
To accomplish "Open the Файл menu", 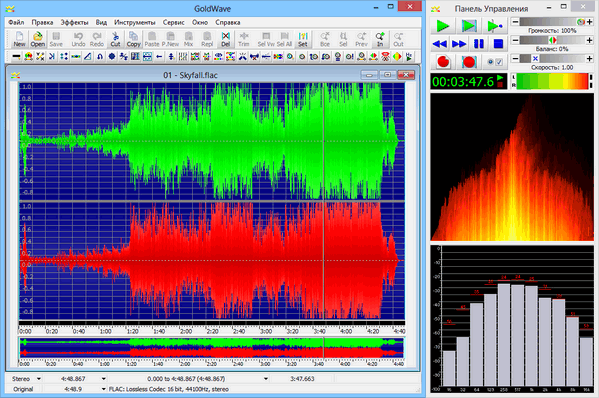I will (16, 23).
